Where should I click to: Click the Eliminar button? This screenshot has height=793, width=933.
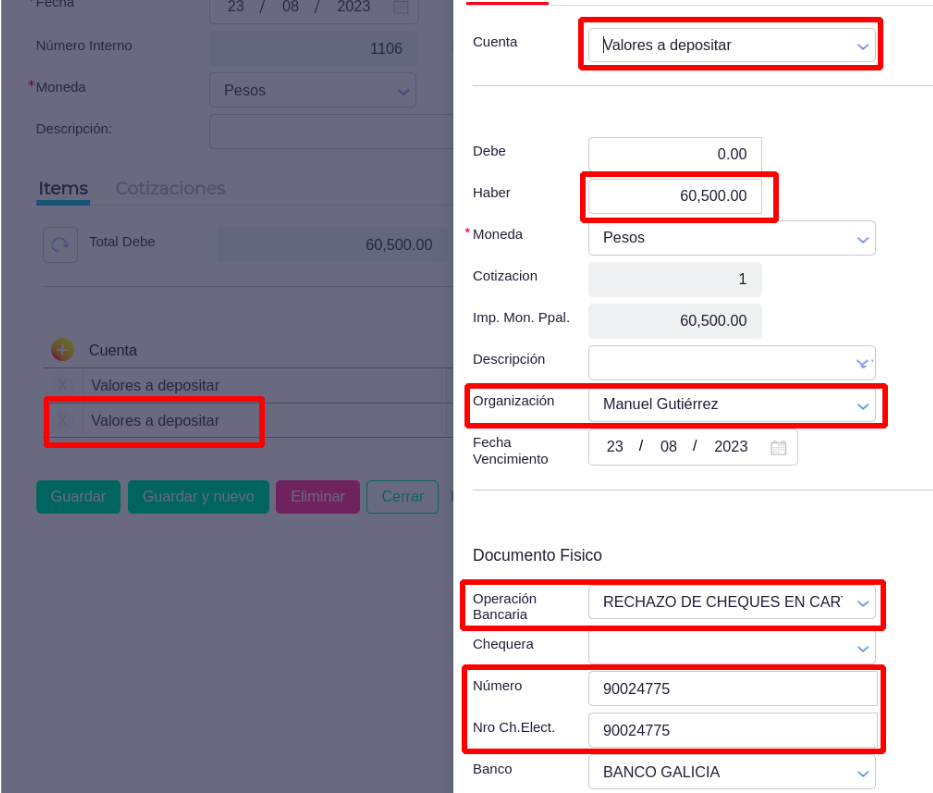[318, 497]
